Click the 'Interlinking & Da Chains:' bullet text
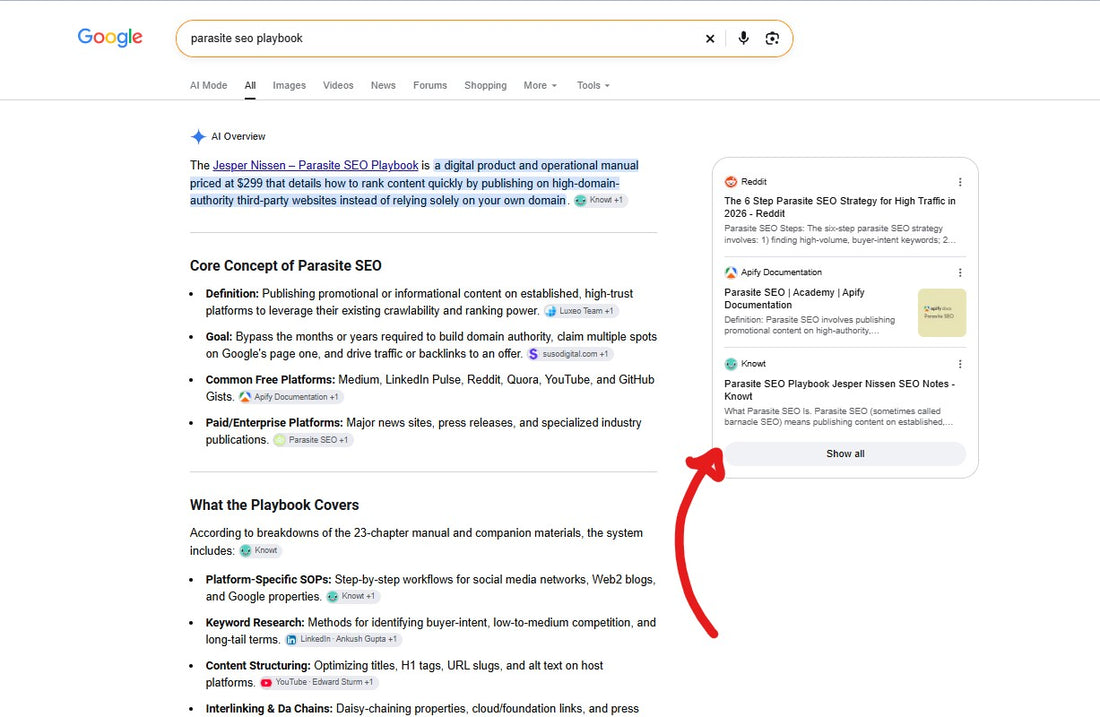This screenshot has height=717, width=1100. (x=269, y=709)
